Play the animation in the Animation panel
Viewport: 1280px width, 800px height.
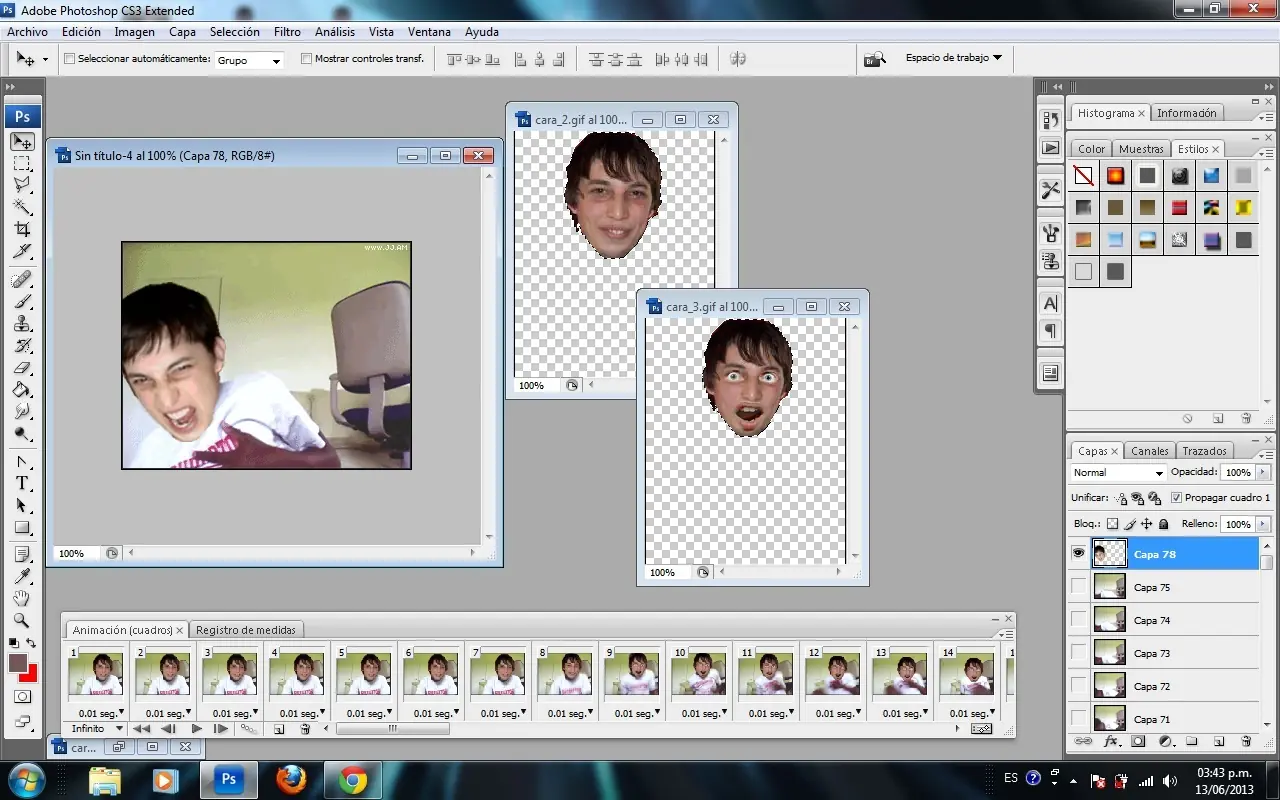pos(196,729)
